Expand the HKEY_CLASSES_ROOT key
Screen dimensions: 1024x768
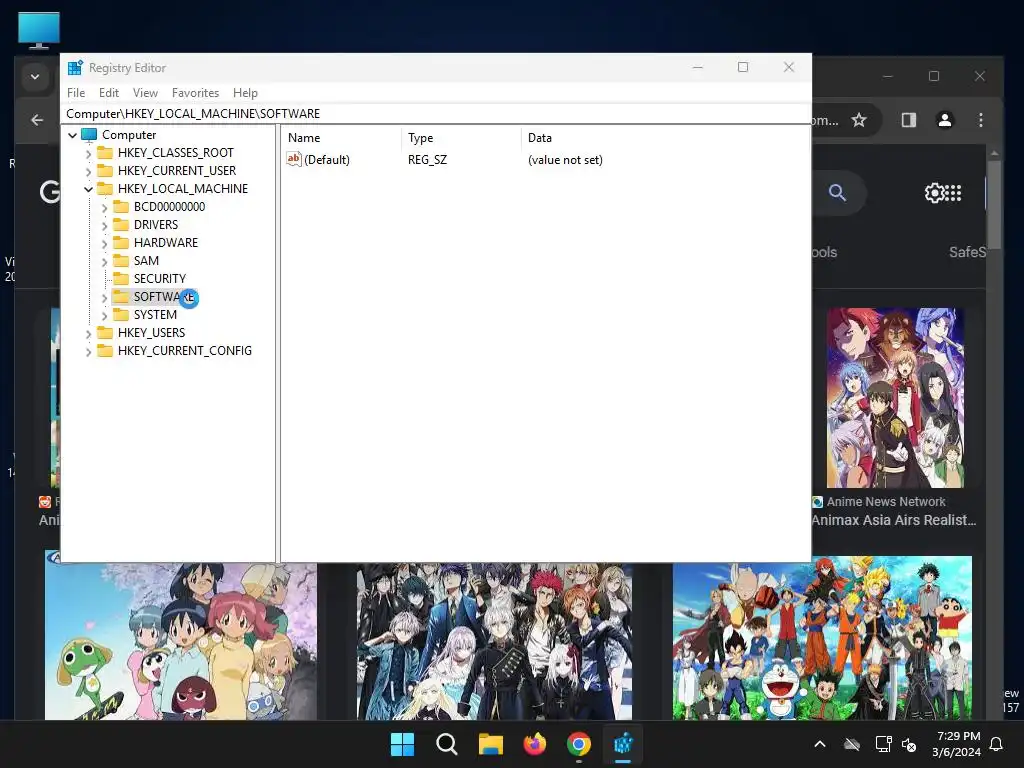coord(88,153)
